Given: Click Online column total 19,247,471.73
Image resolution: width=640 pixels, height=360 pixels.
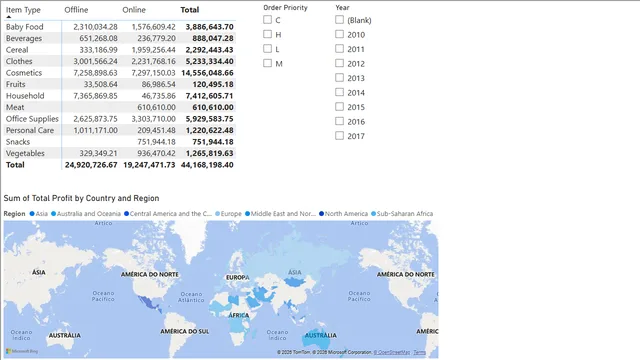Looking at the screenshot, I should click(x=149, y=165).
